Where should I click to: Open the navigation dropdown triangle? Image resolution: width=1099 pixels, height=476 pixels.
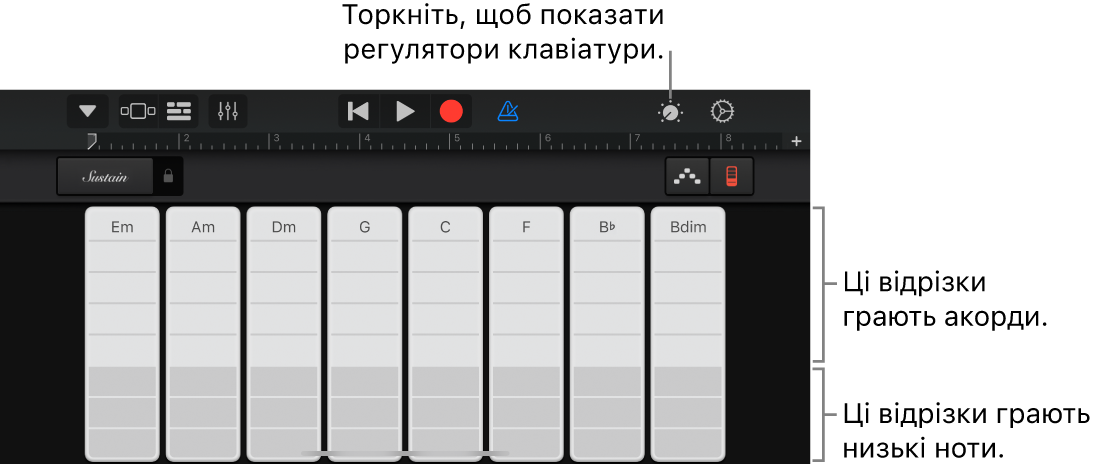(88, 111)
